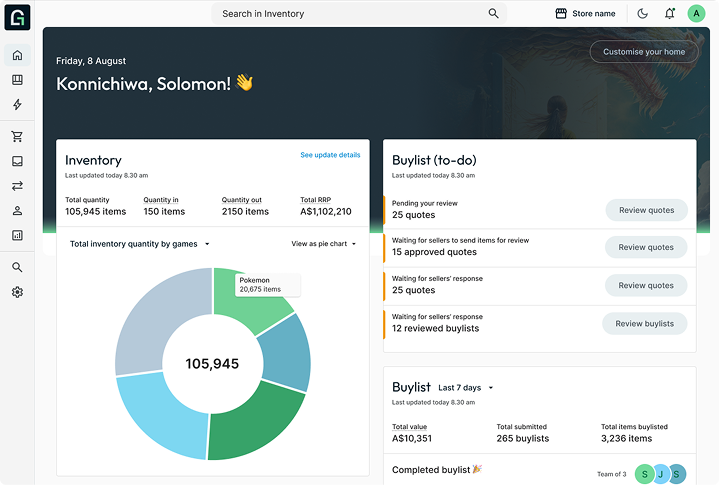This screenshot has height=485, width=719.
Task: Open the lightning bolt sidebar icon
Action: click(x=17, y=105)
